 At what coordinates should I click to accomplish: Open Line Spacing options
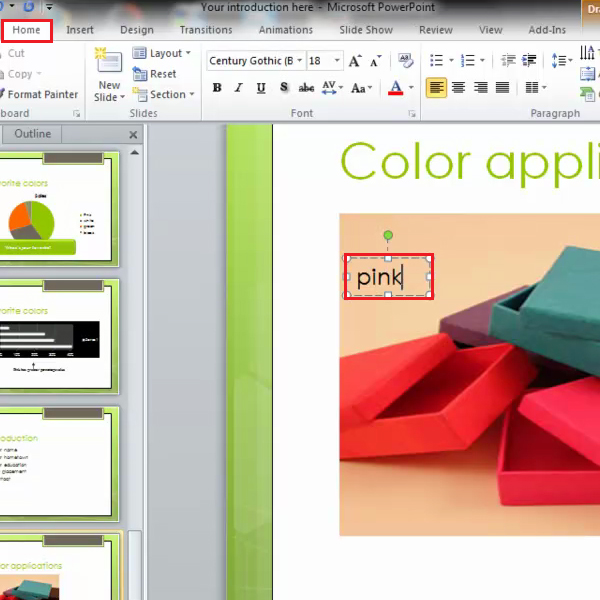(x=562, y=60)
